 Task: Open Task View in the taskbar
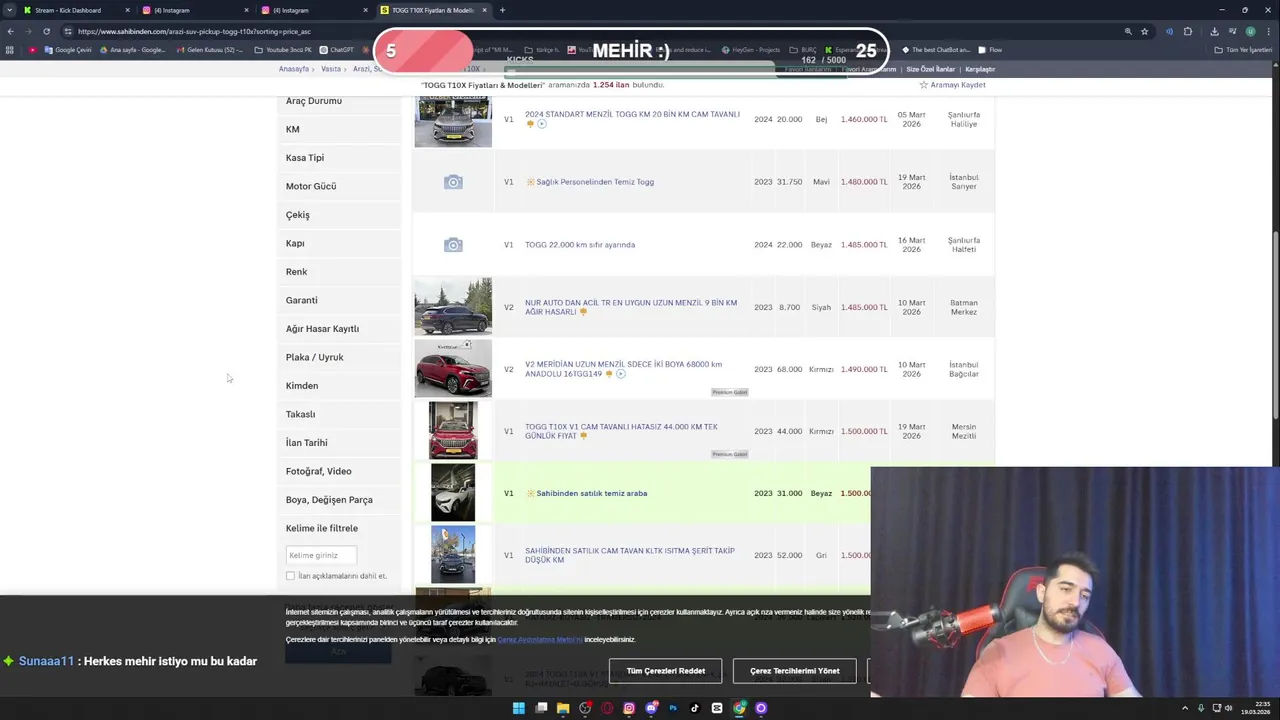tap(541, 708)
